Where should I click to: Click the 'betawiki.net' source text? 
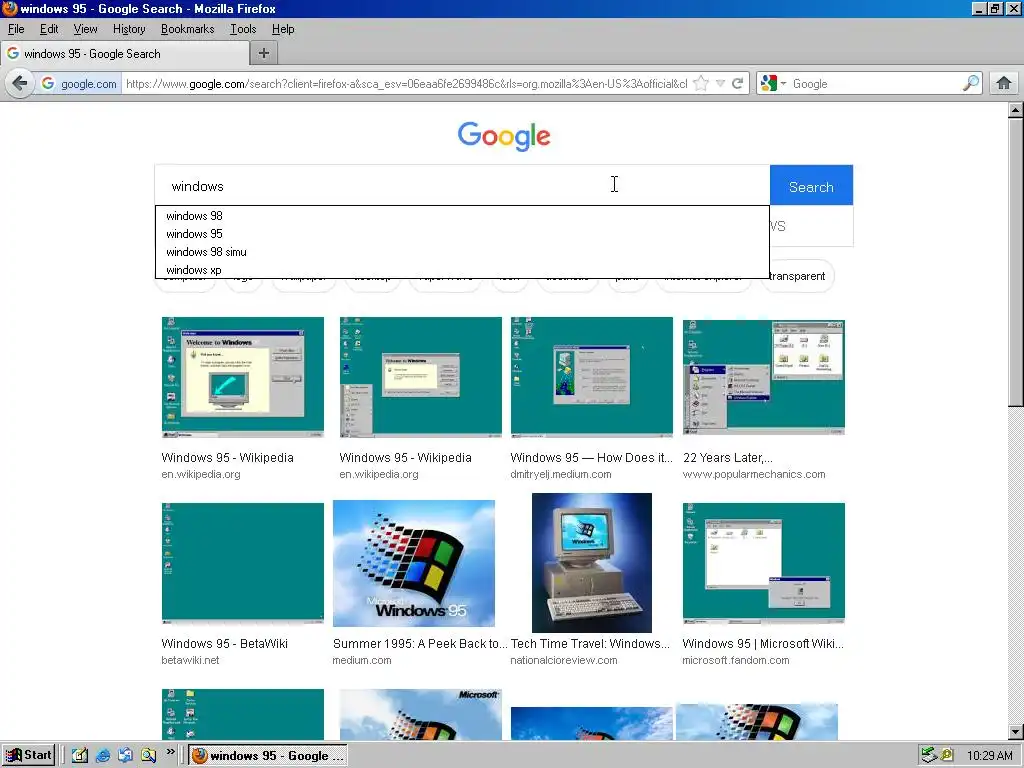[x=190, y=660]
